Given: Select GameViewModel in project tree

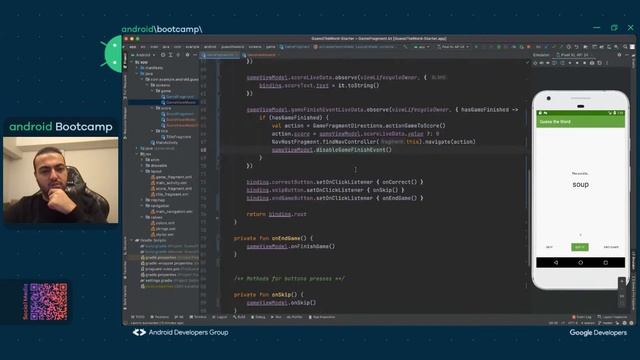Looking at the screenshot, I should (x=179, y=102).
